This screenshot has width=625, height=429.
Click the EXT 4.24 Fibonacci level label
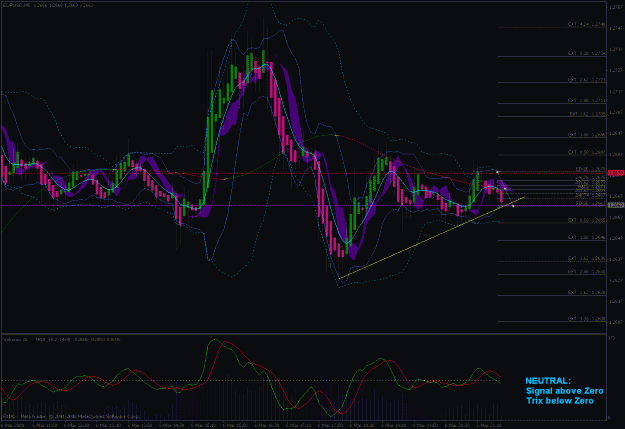(x=586, y=24)
